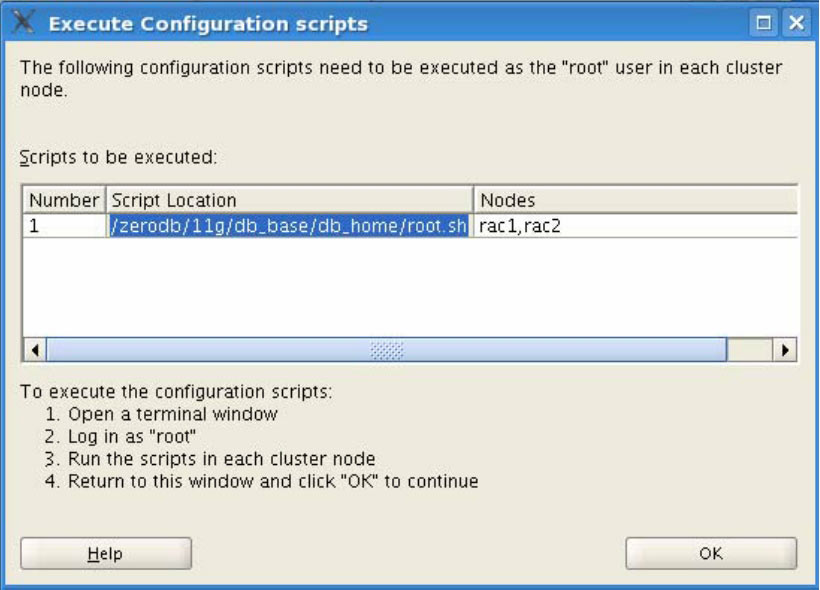820x590 pixels.
Task: Click the divider between Script Location and Nodes
Action: pos(472,200)
